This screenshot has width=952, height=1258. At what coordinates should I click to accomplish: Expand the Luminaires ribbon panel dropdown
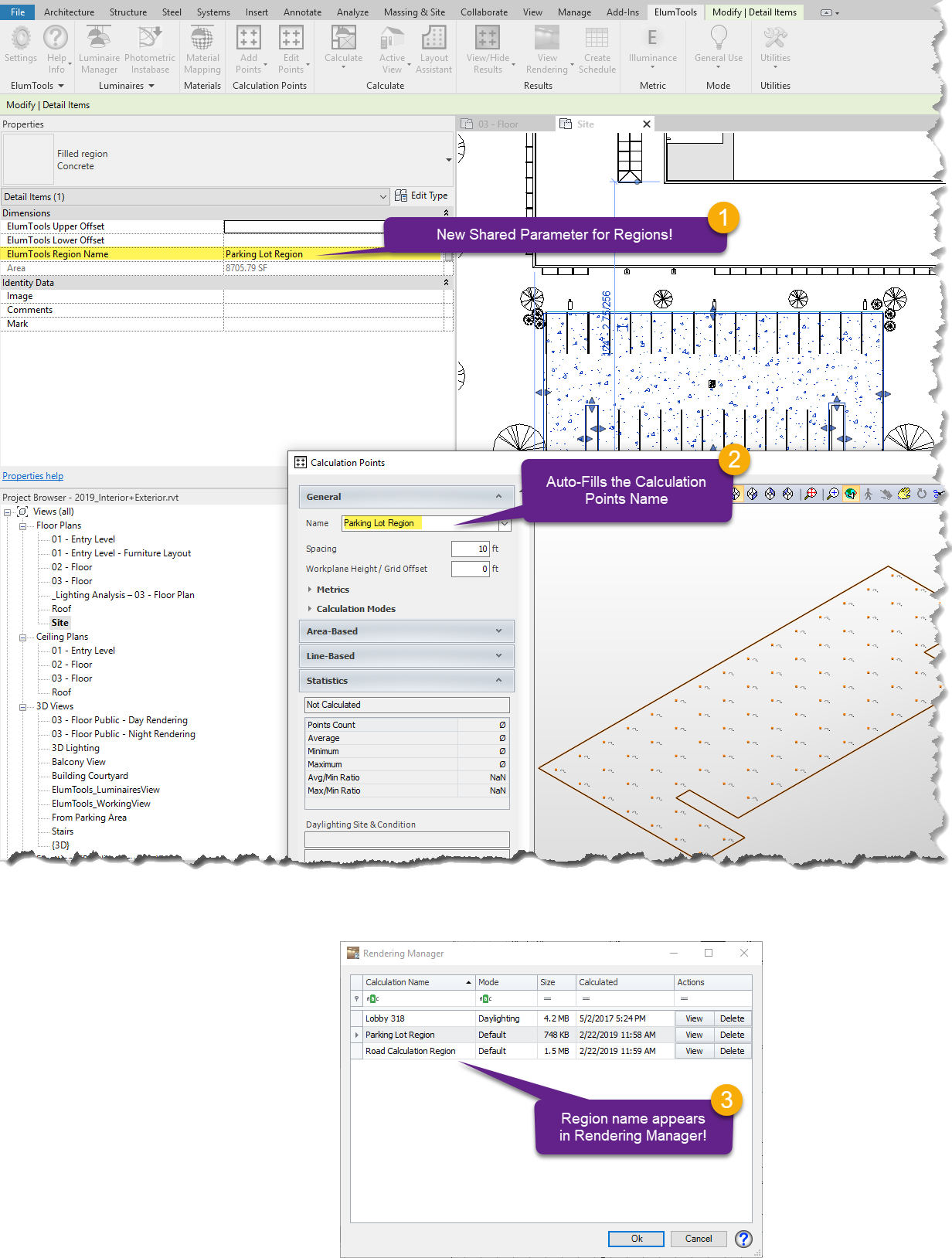point(151,86)
